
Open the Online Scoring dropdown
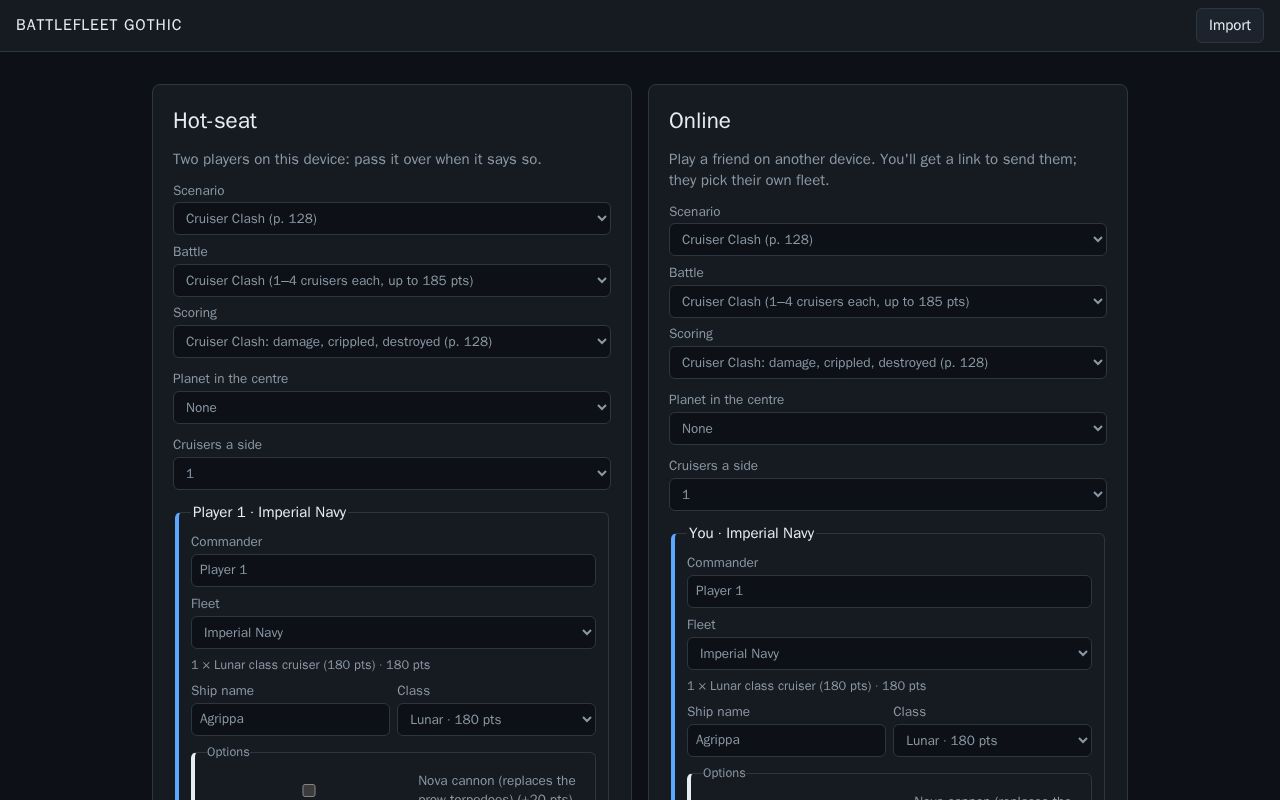click(x=888, y=363)
